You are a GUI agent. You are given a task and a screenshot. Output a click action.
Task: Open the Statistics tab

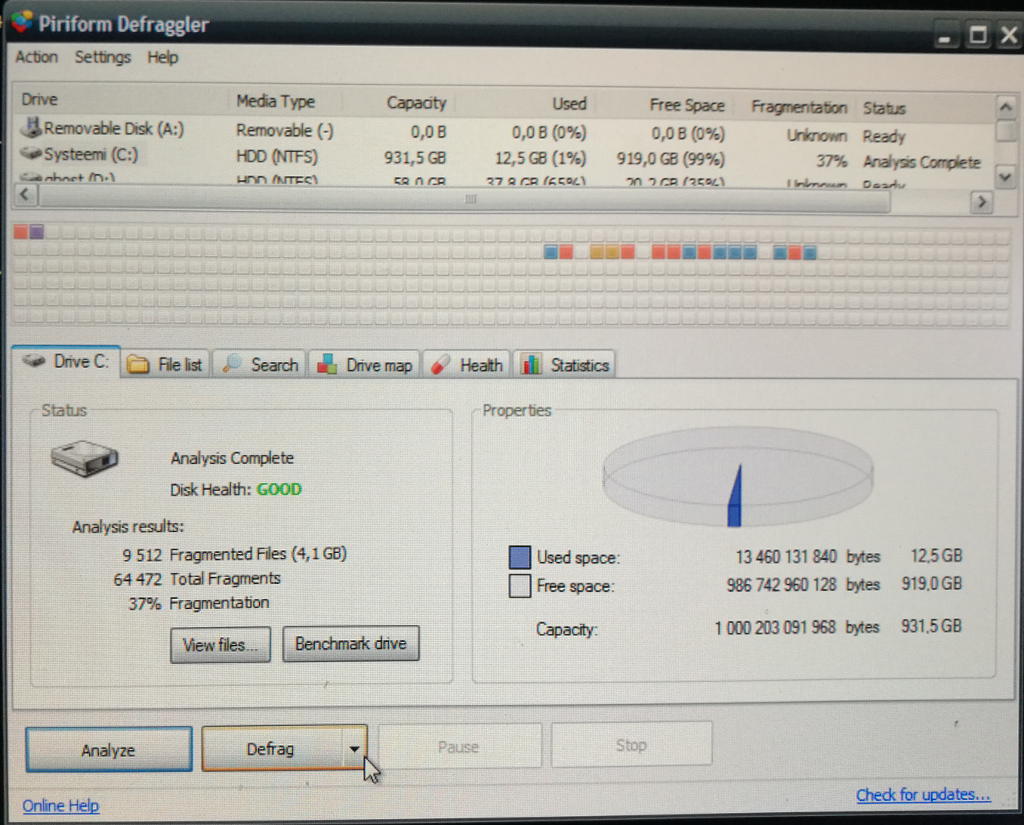point(565,364)
